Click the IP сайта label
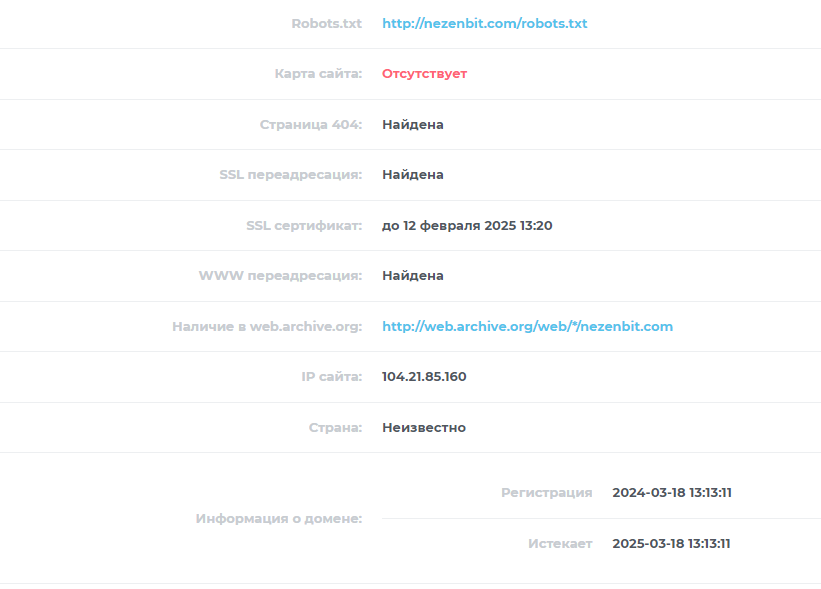 coord(331,376)
